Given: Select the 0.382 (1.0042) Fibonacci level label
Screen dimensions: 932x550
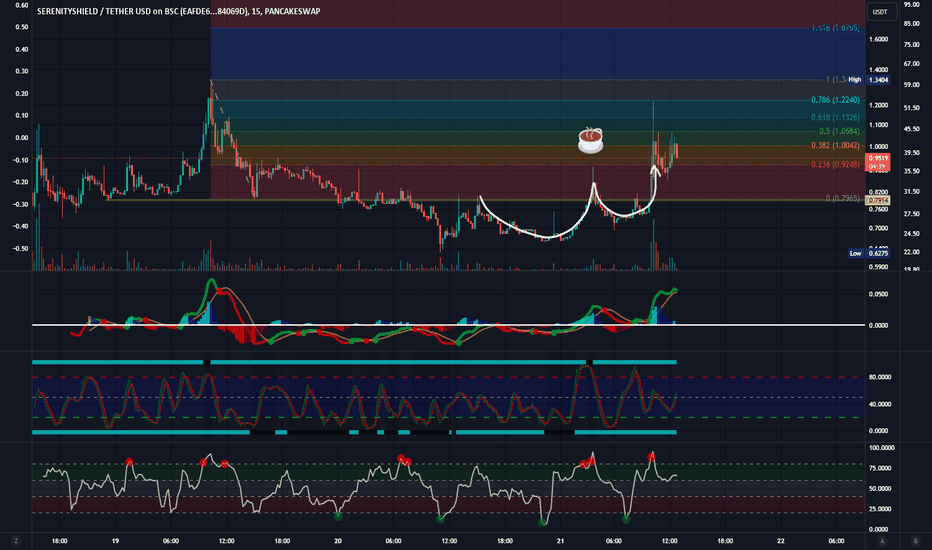Looking at the screenshot, I should (835, 146).
